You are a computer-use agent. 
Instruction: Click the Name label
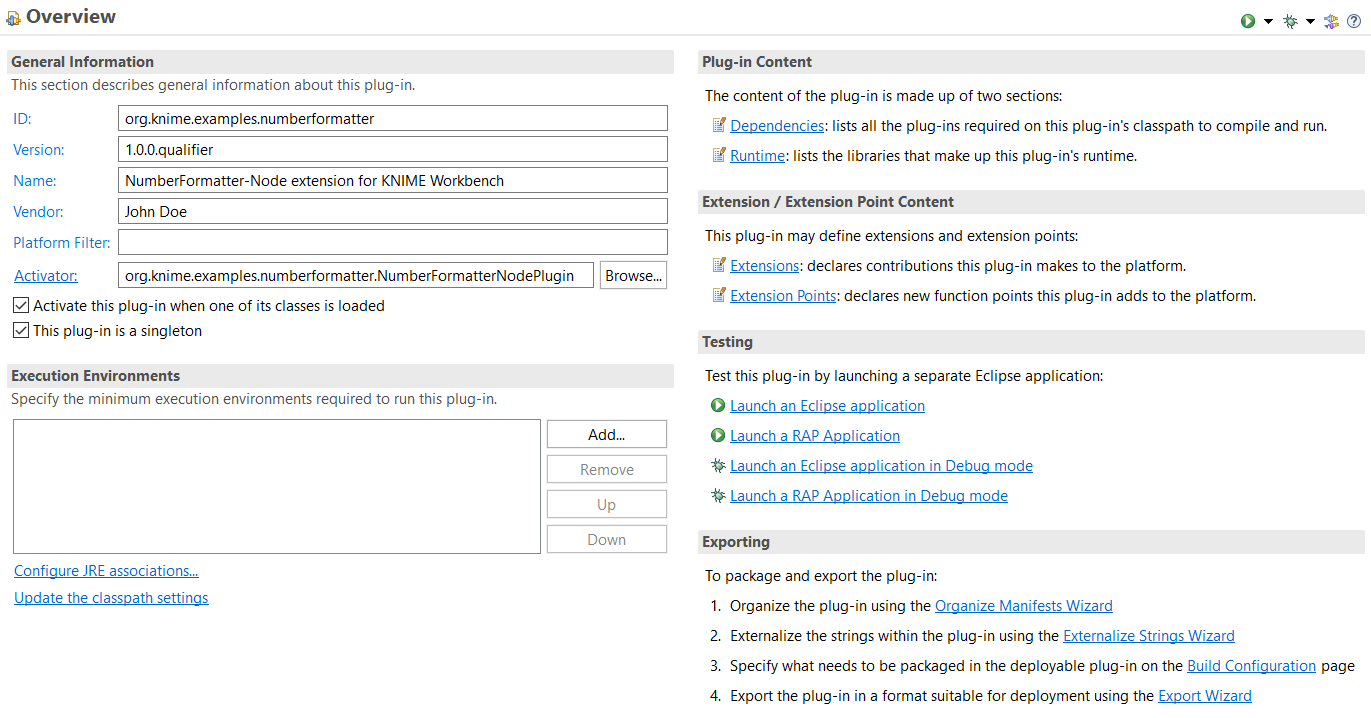35,181
